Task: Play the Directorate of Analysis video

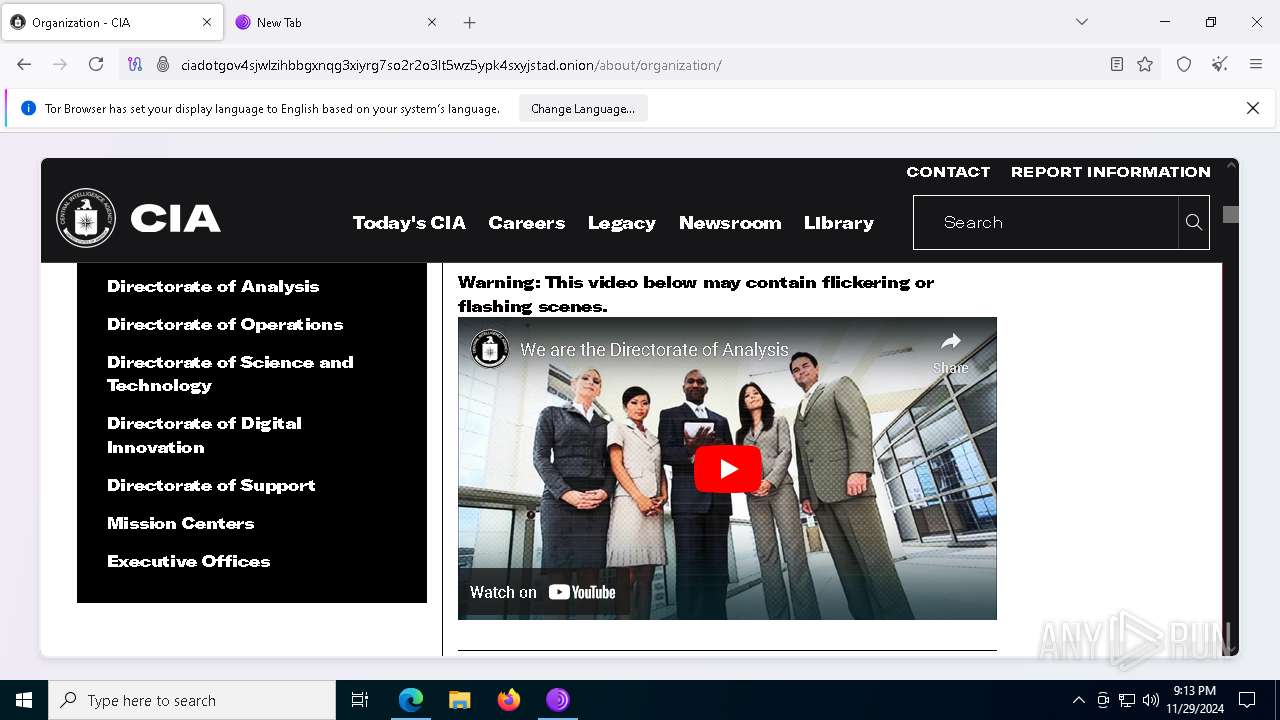Action: click(x=727, y=468)
